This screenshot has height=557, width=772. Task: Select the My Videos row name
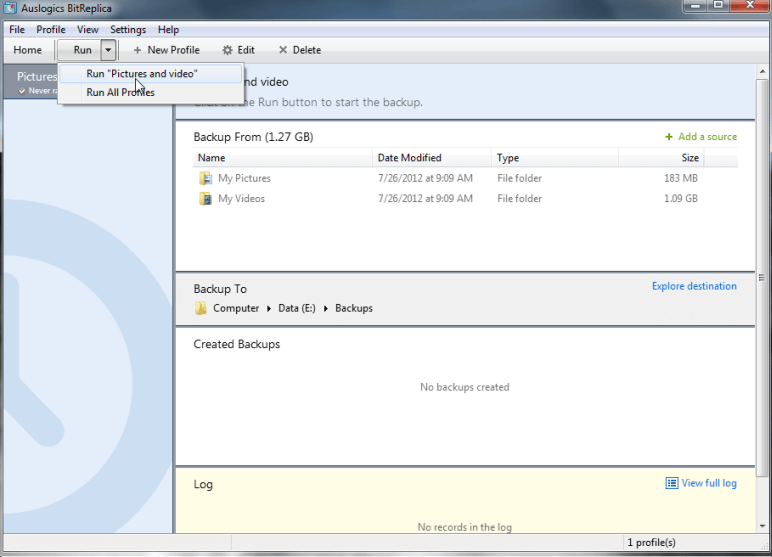click(241, 198)
